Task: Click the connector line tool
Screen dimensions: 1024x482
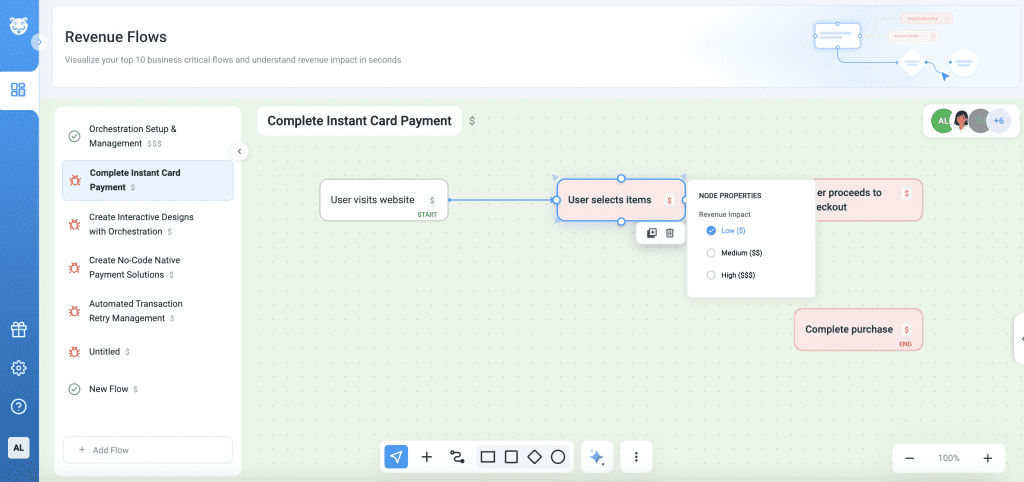Action: click(457, 457)
